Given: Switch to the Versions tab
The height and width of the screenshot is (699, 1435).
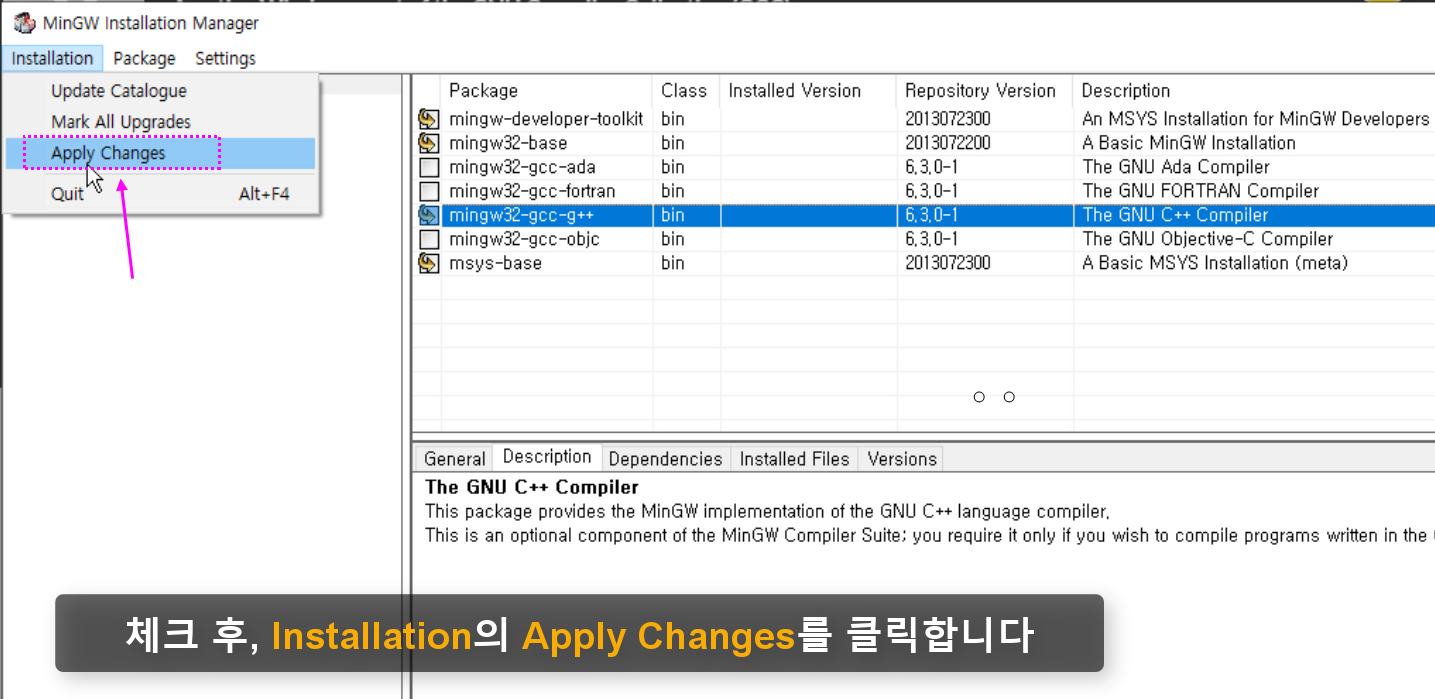Looking at the screenshot, I should [x=902, y=458].
